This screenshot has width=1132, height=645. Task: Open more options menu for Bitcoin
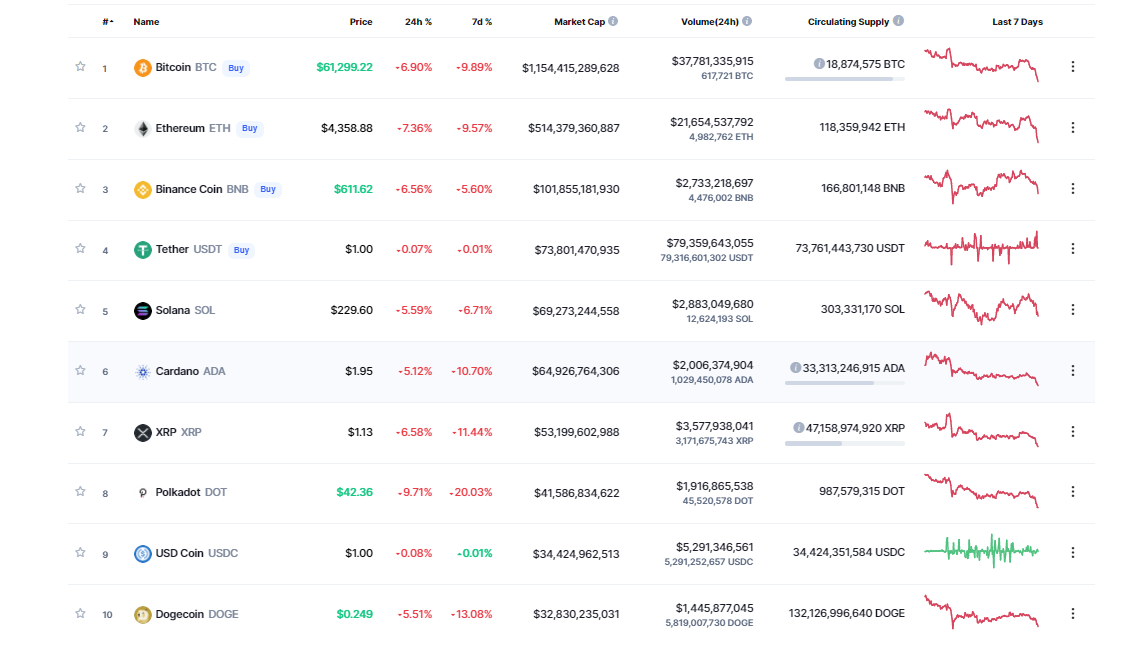1073,66
